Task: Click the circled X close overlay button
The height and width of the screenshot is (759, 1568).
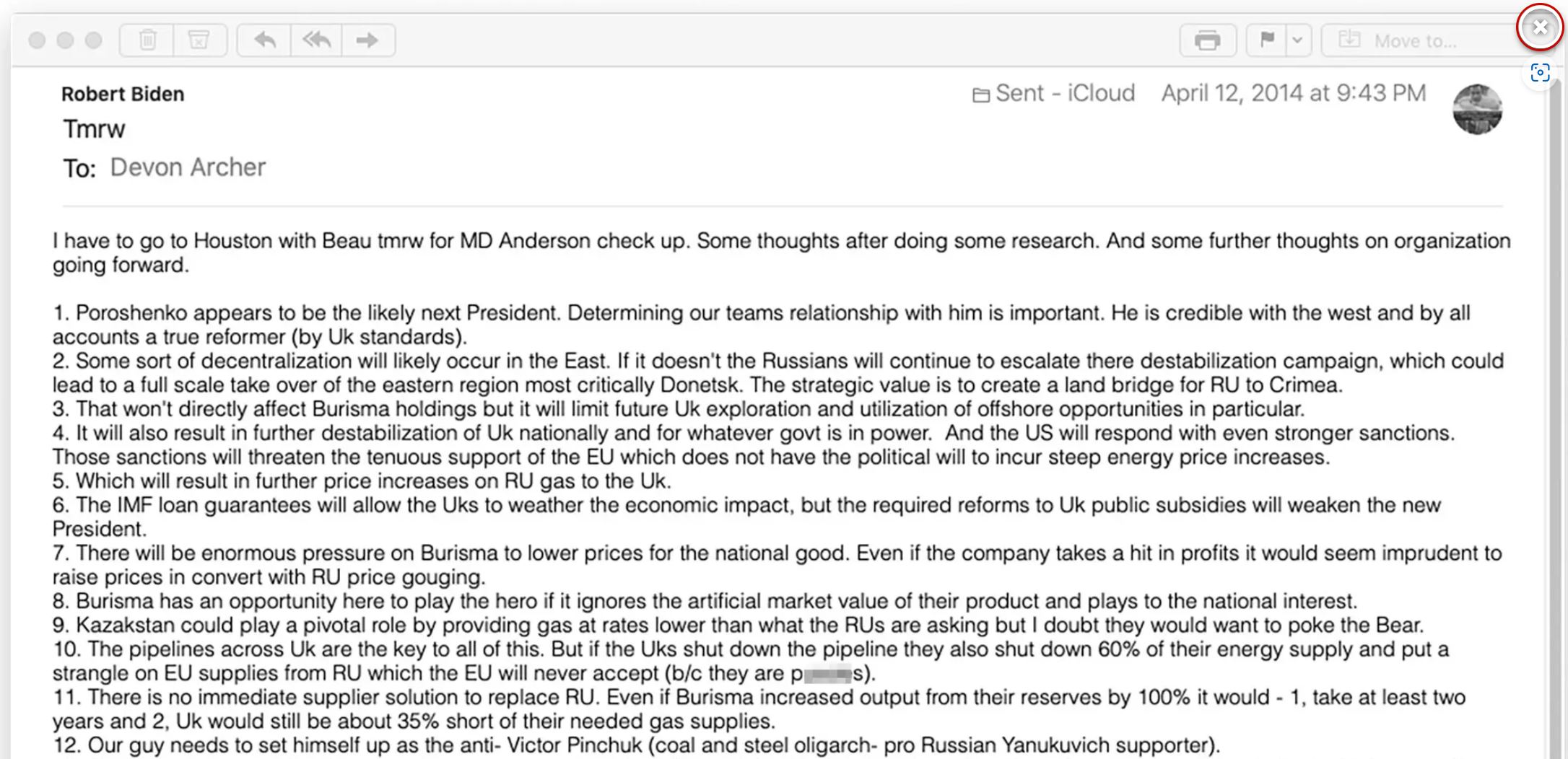Action: tap(1540, 27)
